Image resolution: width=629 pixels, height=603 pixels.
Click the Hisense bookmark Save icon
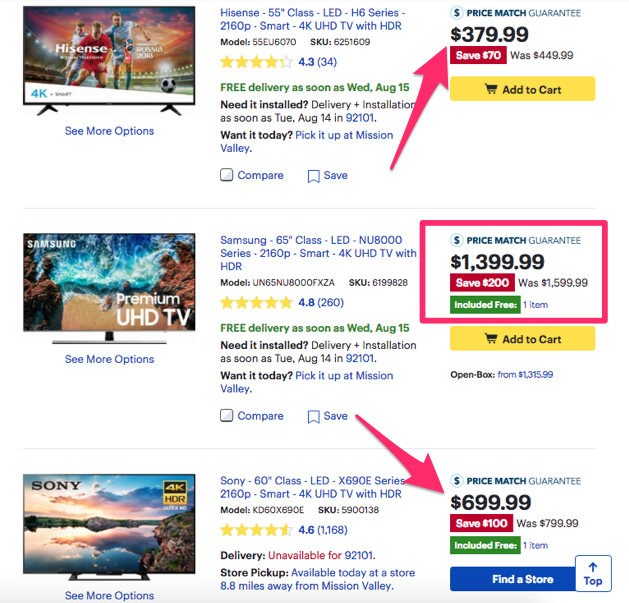[x=313, y=176]
